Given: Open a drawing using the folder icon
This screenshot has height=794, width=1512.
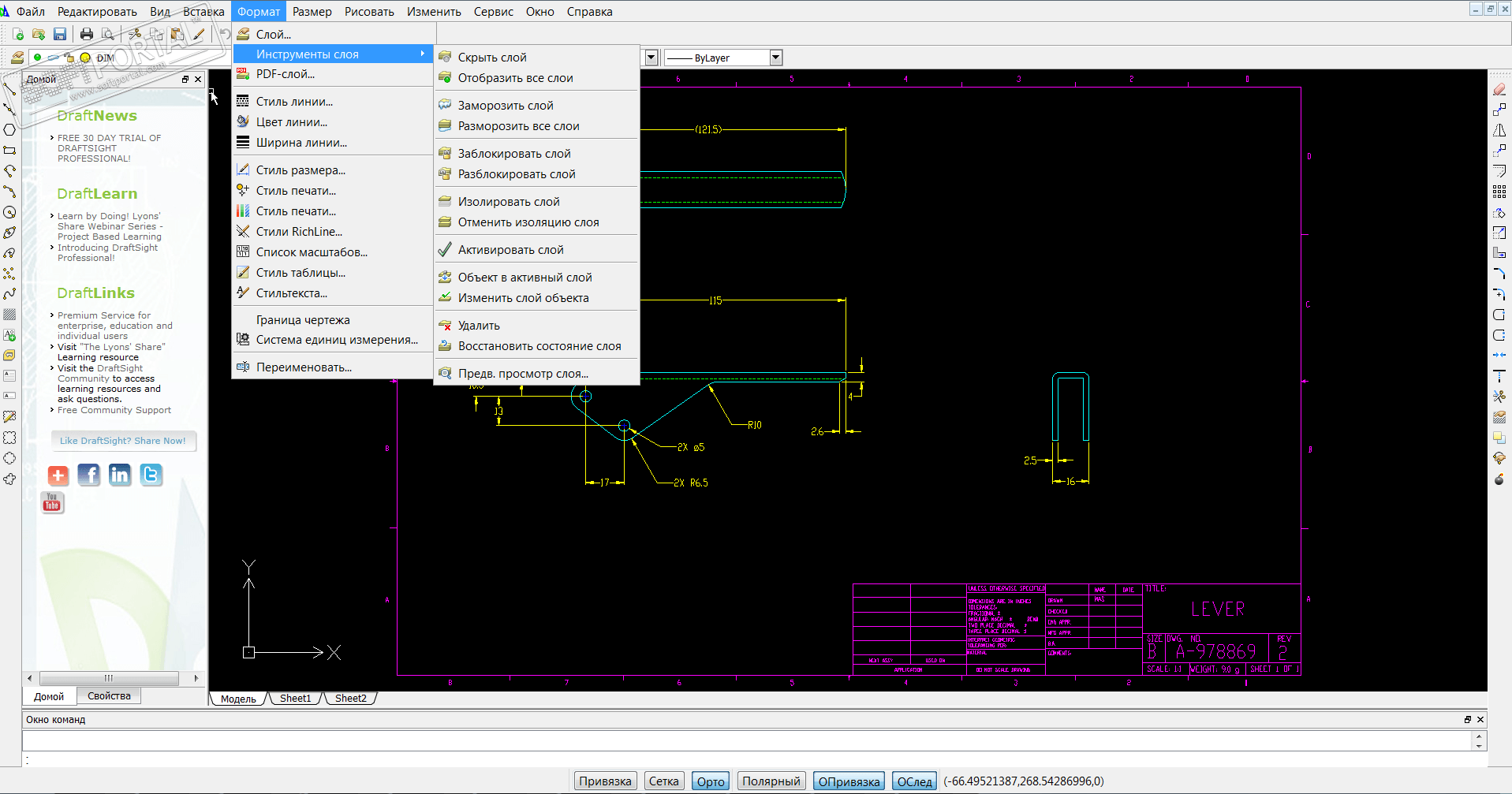Looking at the screenshot, I should 39,34.
